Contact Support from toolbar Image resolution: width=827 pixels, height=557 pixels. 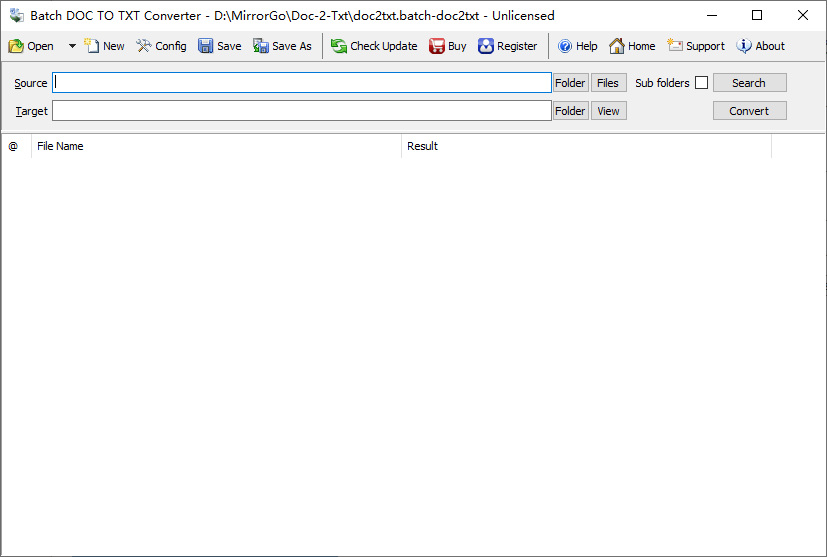[x=696, y=46]
